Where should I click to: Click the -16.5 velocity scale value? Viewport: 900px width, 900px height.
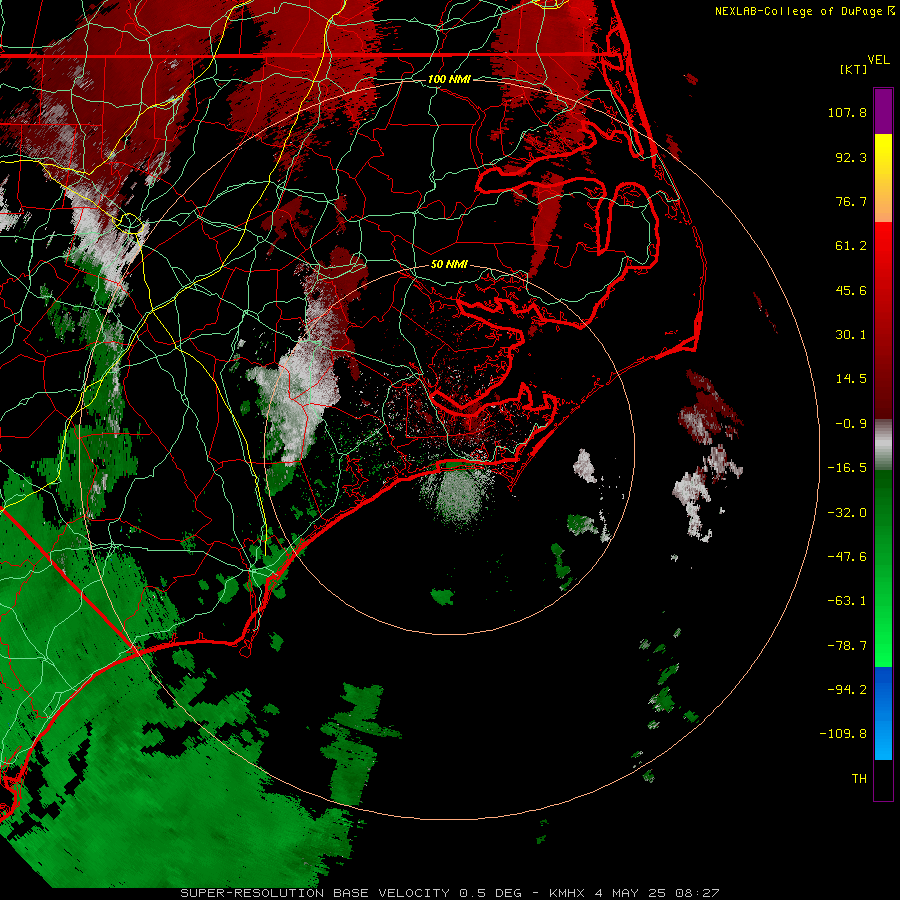pos(847,468)
